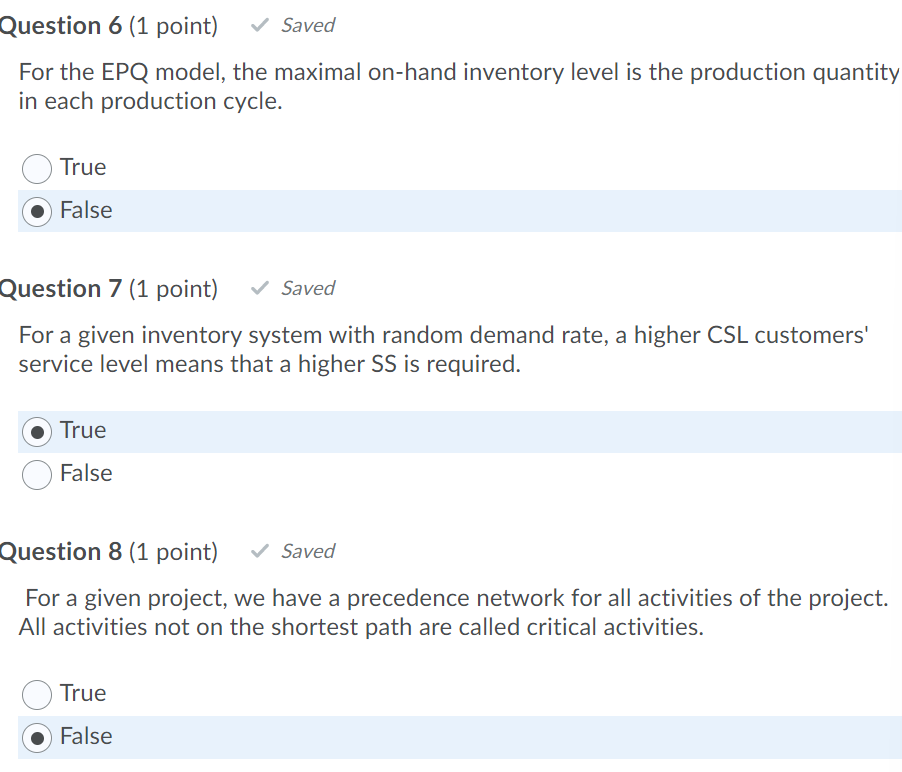
Task: Click the False label text under Question 7
Action: [x=84, y=474]
